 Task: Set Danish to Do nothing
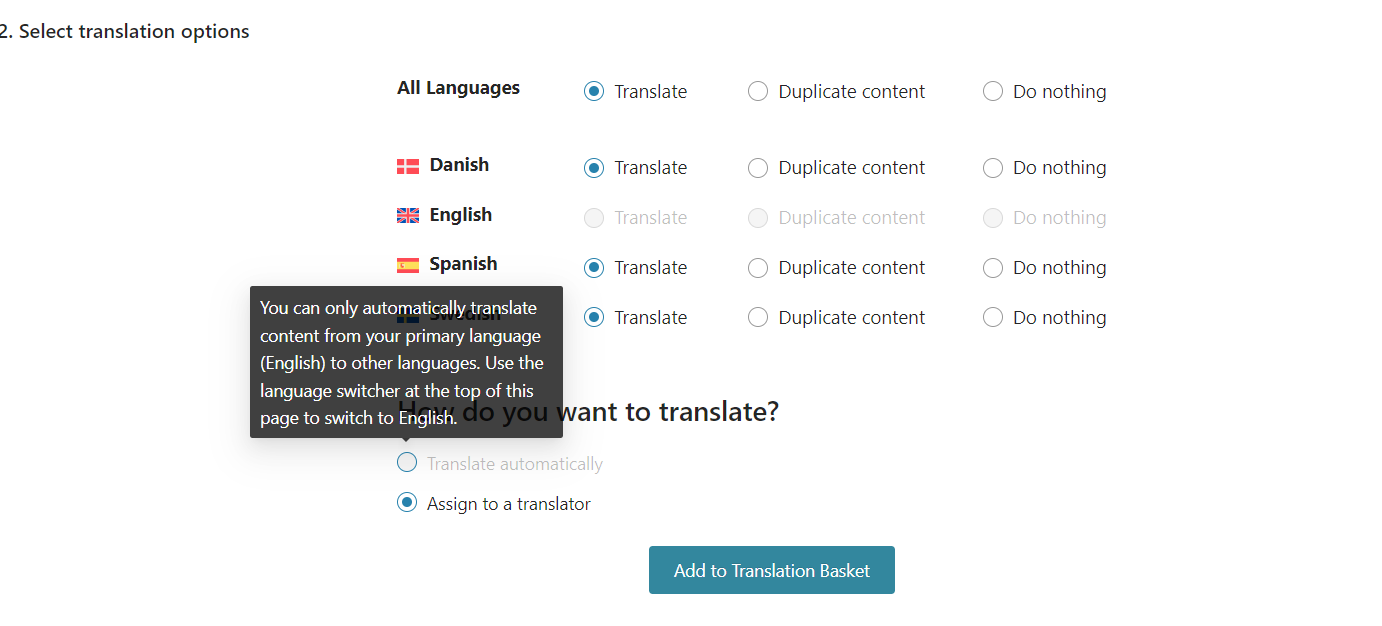point(992,168)
